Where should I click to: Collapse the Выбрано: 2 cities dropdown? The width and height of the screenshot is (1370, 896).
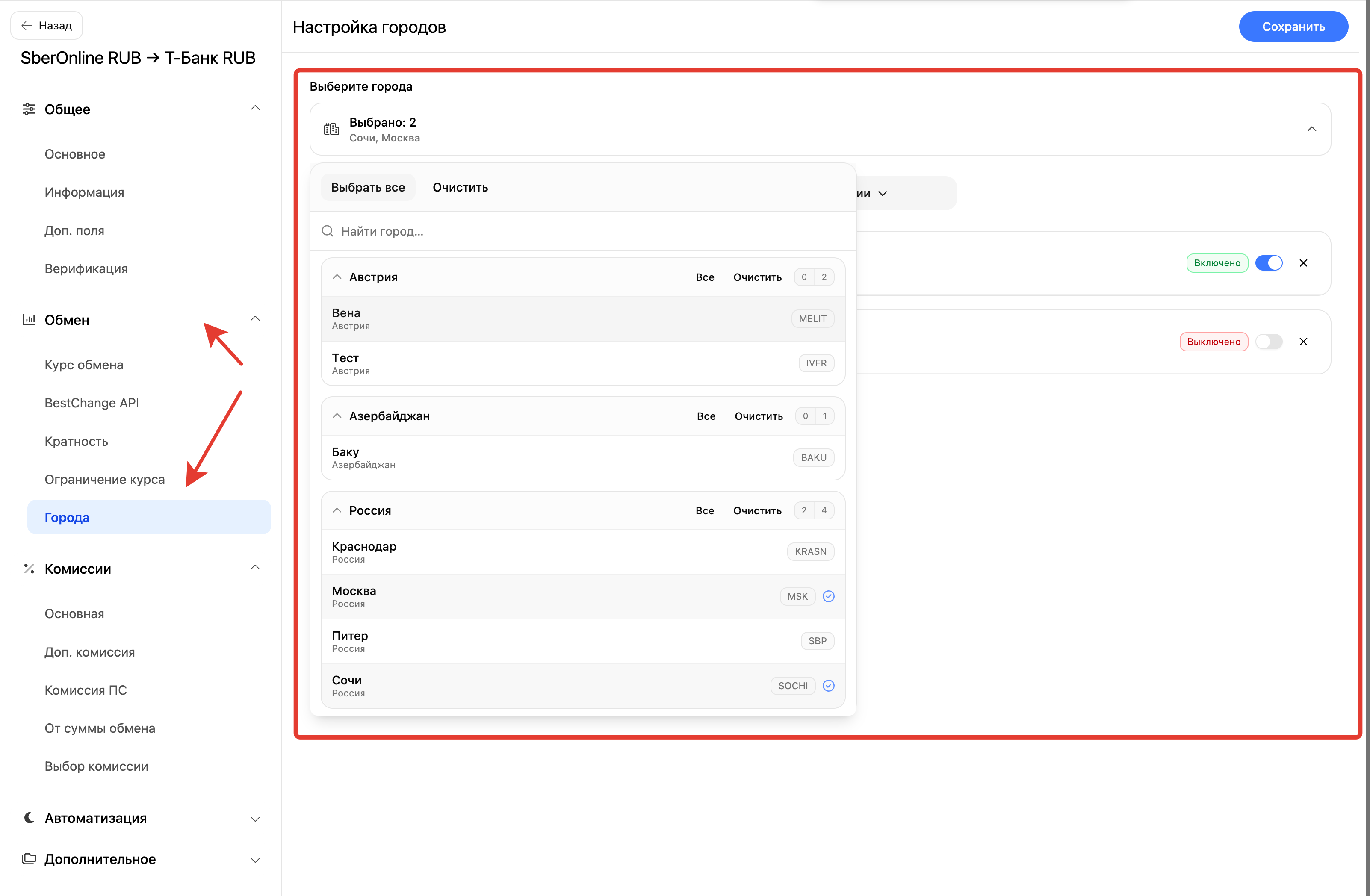pyautogui.click(x=1311, y=130)
